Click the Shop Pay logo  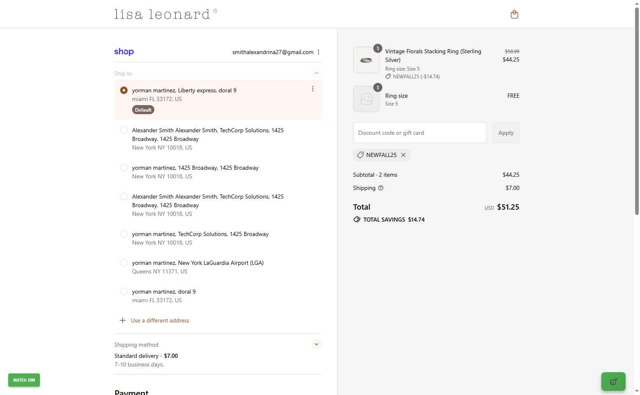[x=124, y=51]
